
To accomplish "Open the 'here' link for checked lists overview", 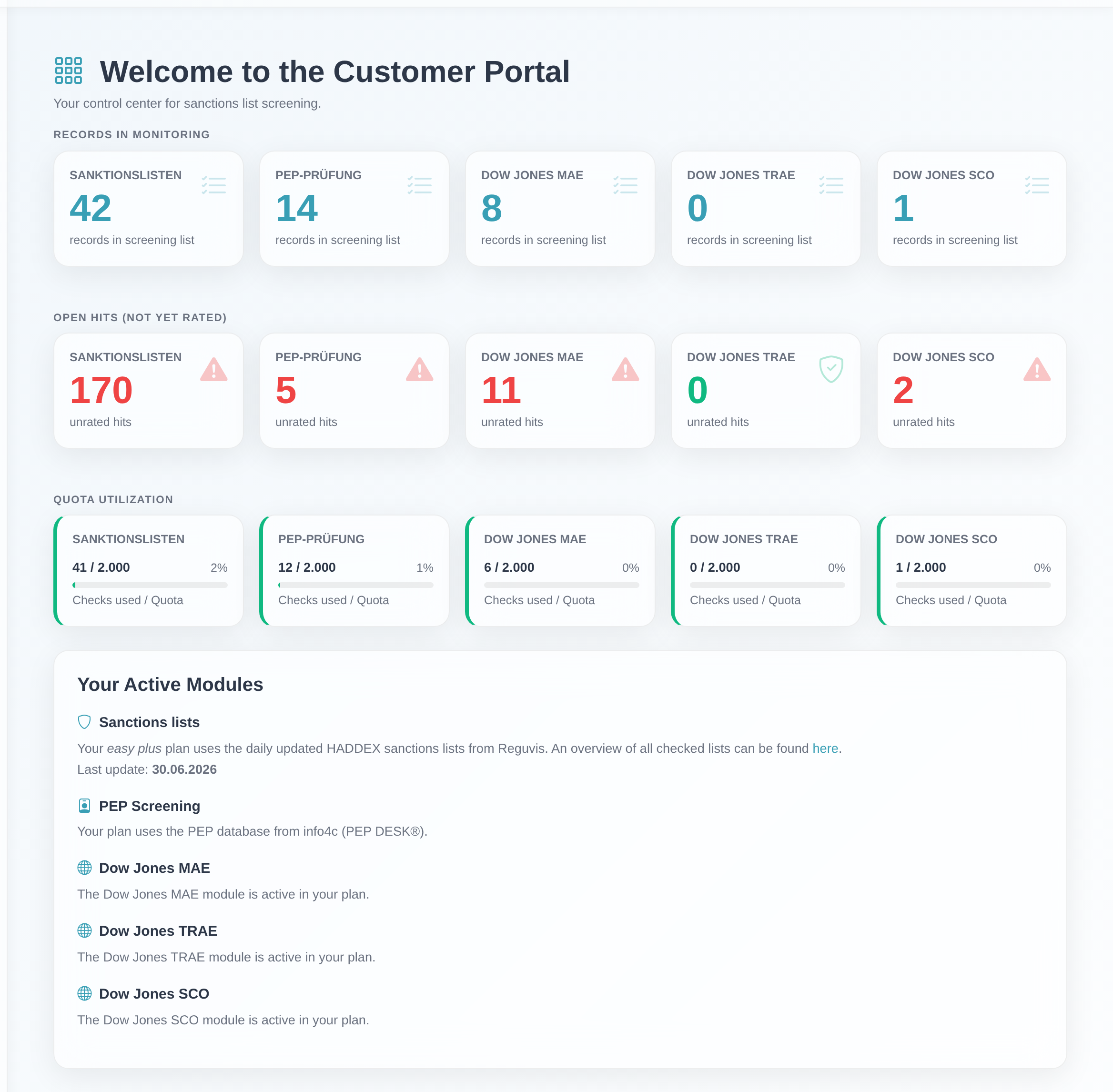I will 825,748.
